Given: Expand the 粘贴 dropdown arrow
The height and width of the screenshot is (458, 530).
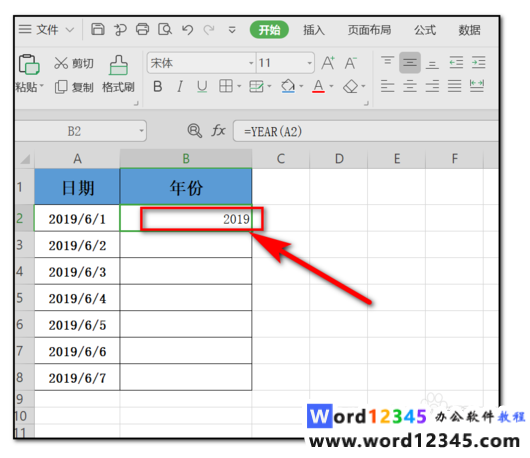Looking at the screenshot, I should click(42, 86).
